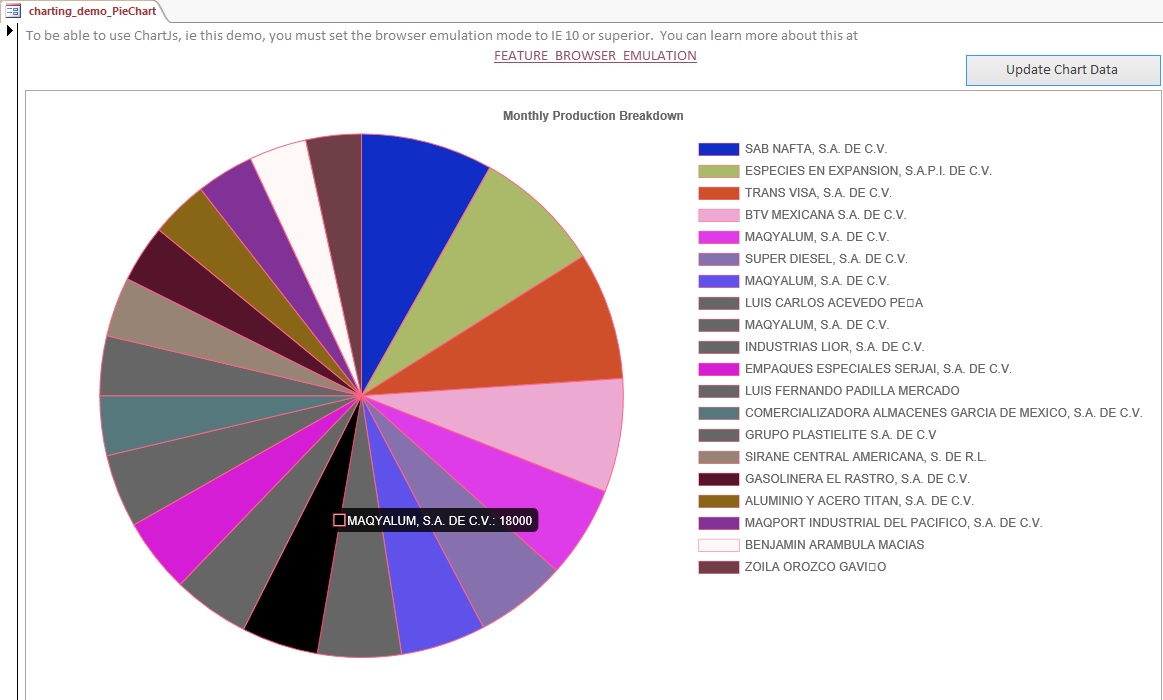
Task: Toggle ALUMINIO Y ACERO TITAN legend swatch
Action: (719, 501)
